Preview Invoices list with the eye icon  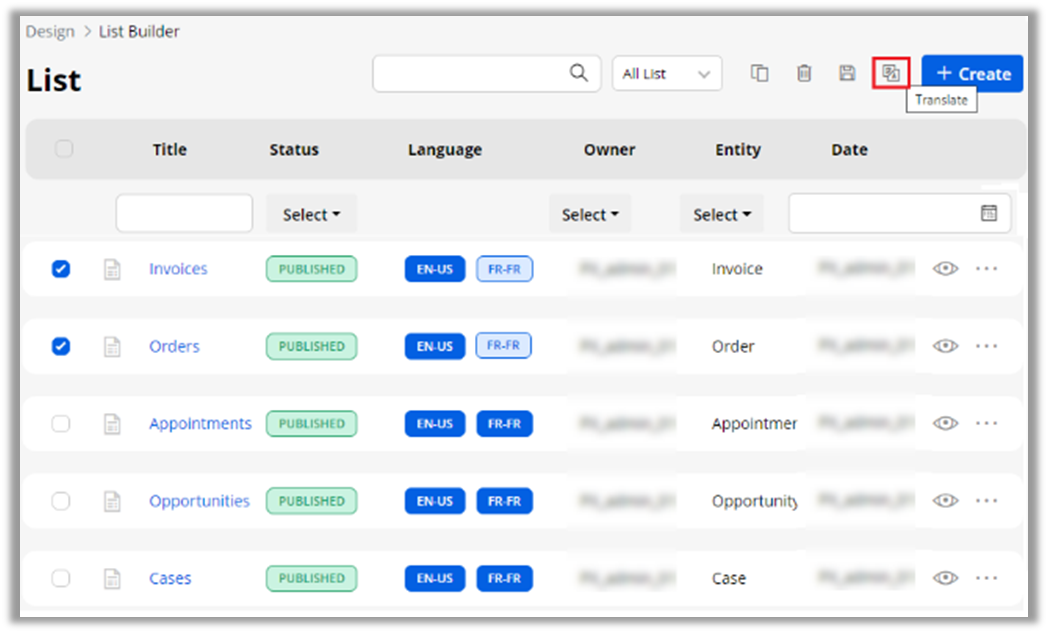point(945,269)
